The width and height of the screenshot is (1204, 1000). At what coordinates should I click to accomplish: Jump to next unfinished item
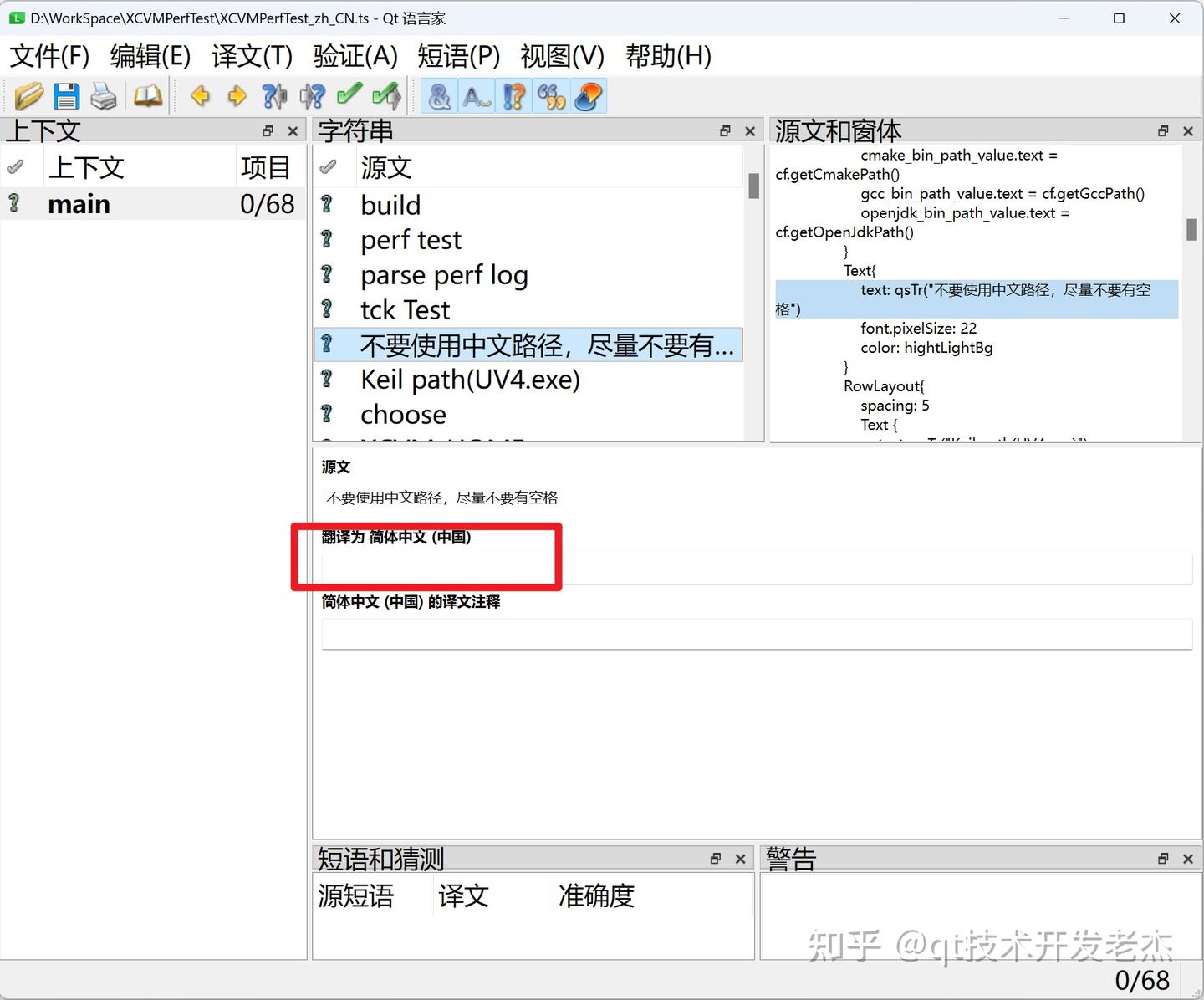[312, 96]
